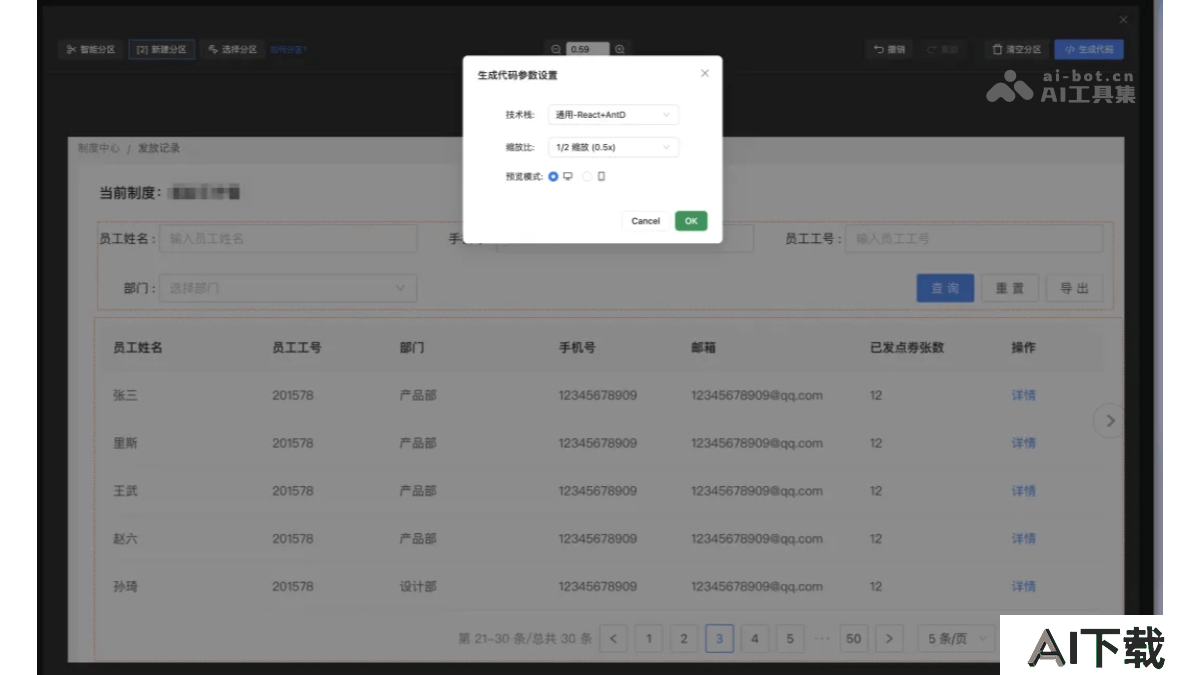Click the 智能分区 scissors tool
1200x675 pixels.
[91, 49]
